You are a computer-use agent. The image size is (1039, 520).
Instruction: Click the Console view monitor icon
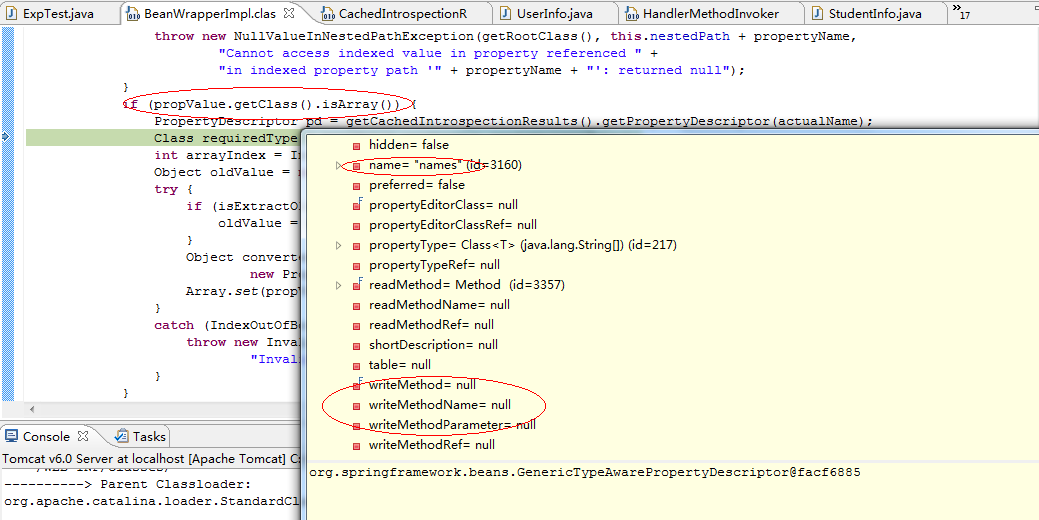click(12, 436)
